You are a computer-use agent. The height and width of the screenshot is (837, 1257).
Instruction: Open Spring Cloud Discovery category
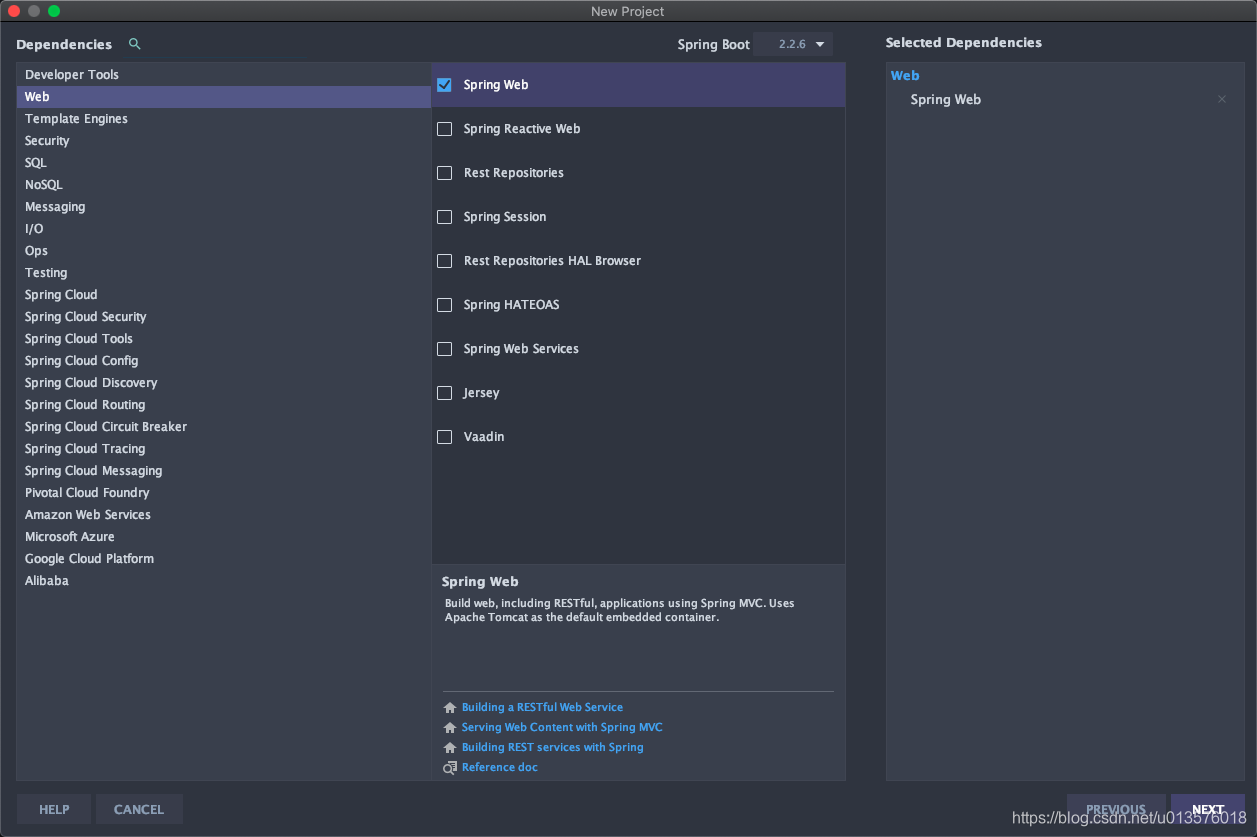[x=223, y=383]
